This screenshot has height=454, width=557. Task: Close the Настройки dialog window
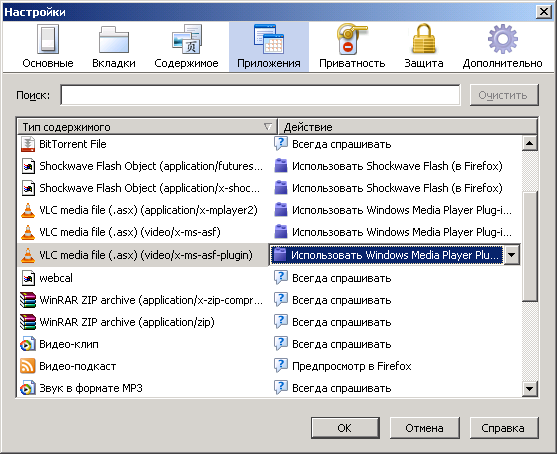(x=544, y=12)
